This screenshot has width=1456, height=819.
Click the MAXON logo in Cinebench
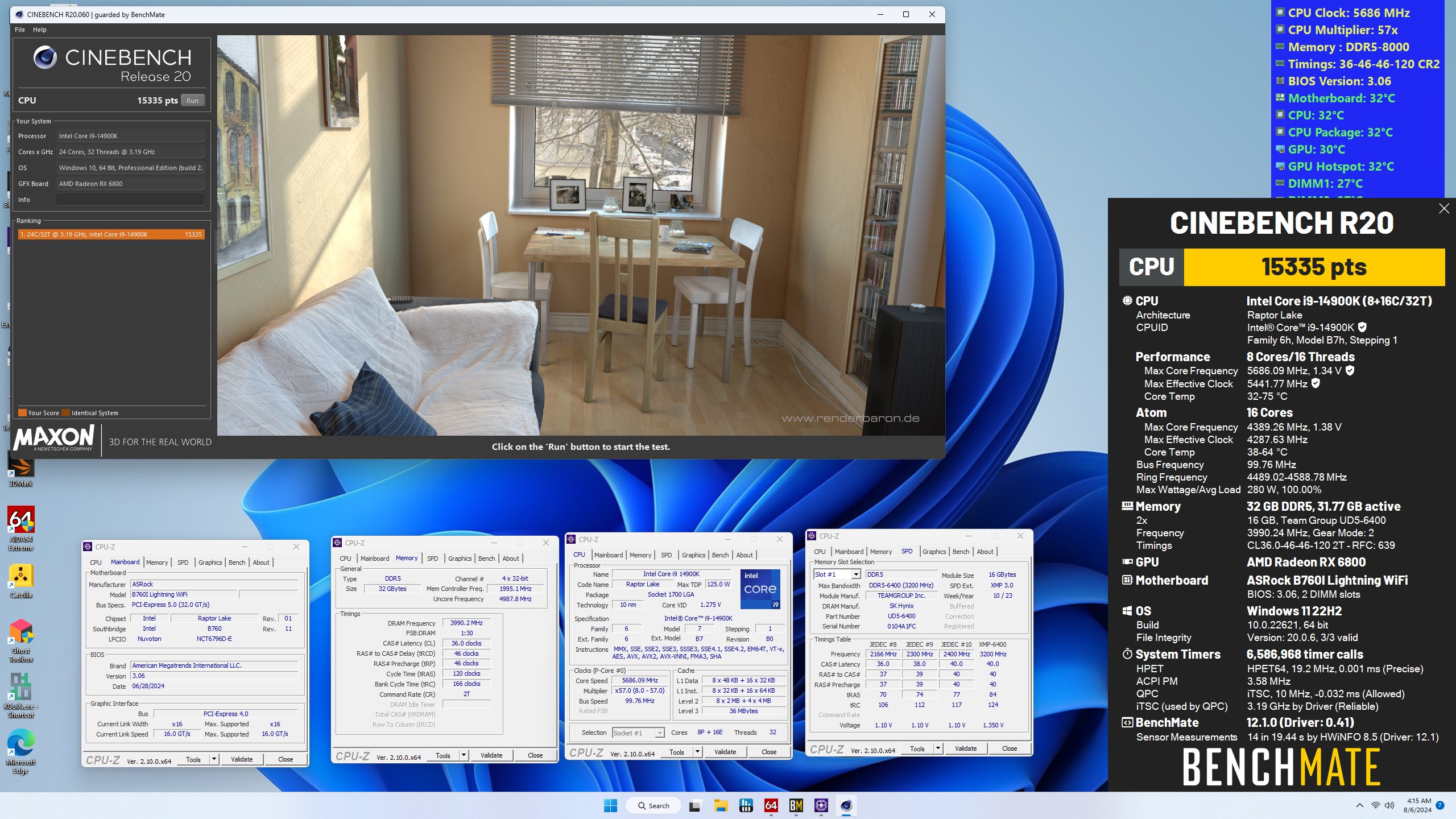pyautogui.click(x=54, y=438)
